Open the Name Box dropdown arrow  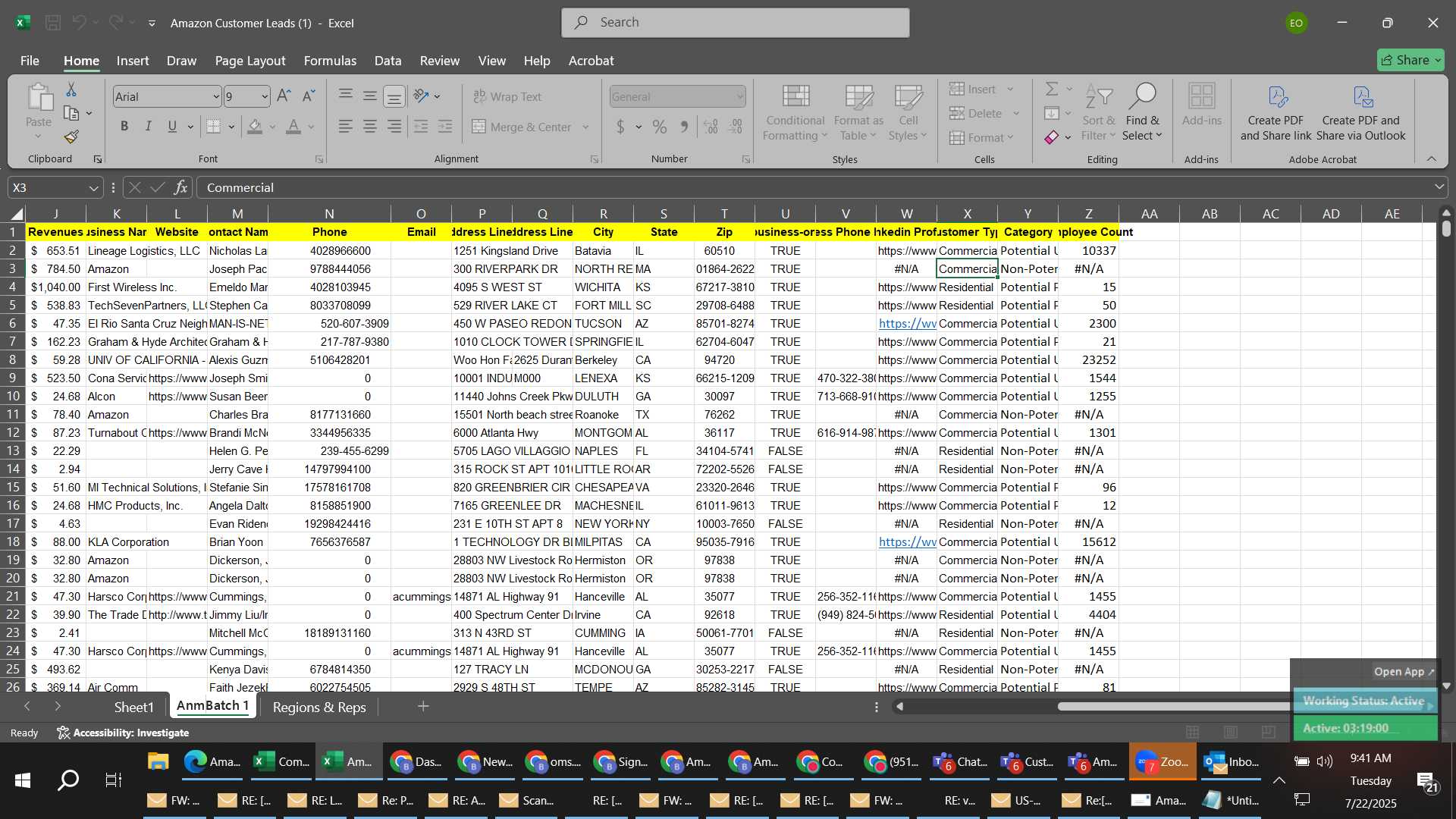click(x=93, y=188)
